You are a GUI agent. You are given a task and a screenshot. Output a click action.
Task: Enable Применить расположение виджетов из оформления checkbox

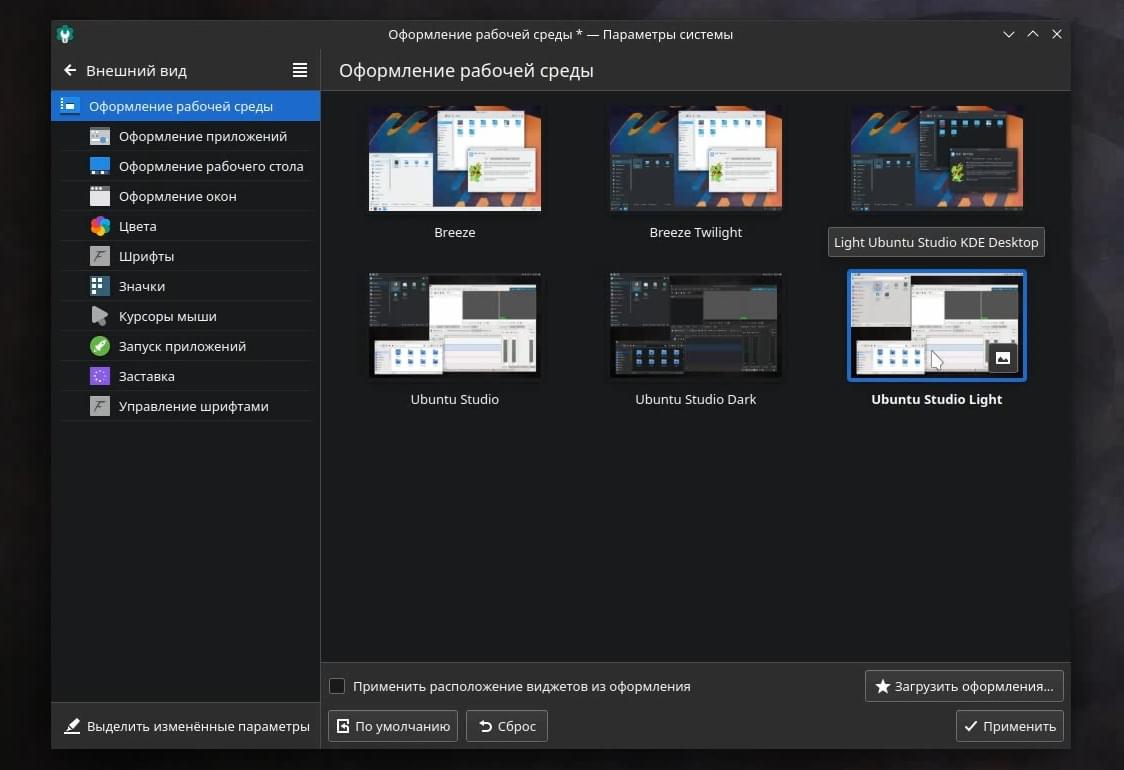pos(337,686)
